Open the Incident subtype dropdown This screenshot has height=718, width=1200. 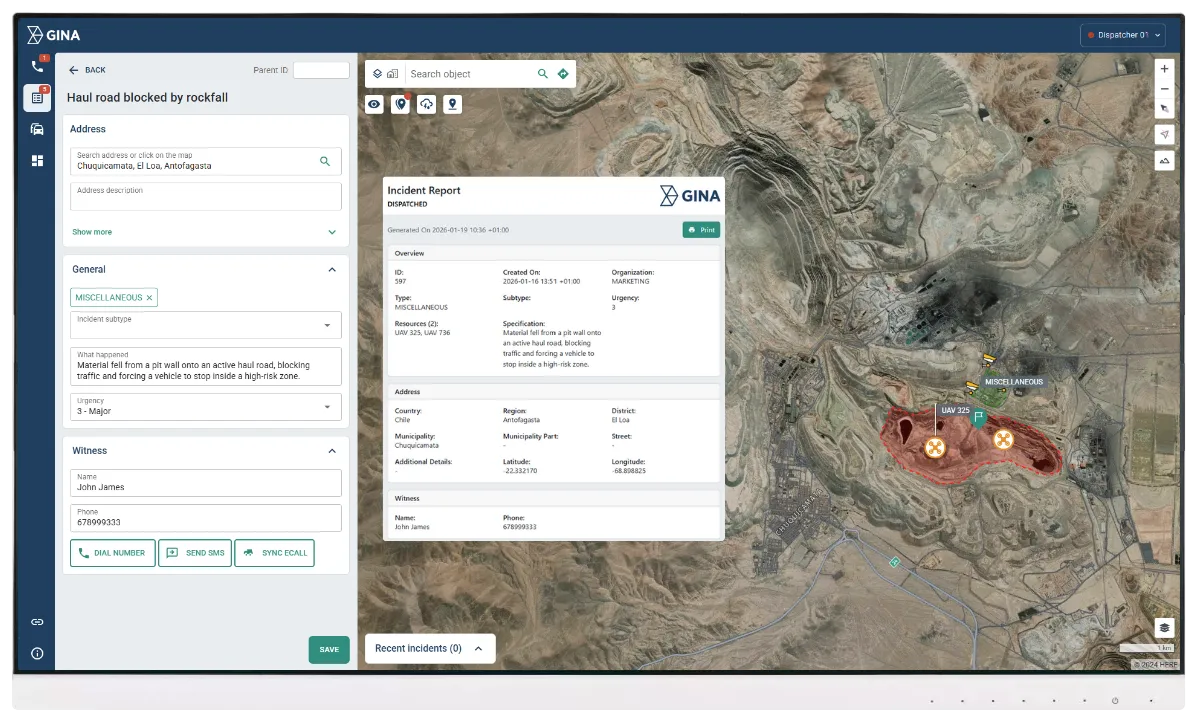pos(327,325)
